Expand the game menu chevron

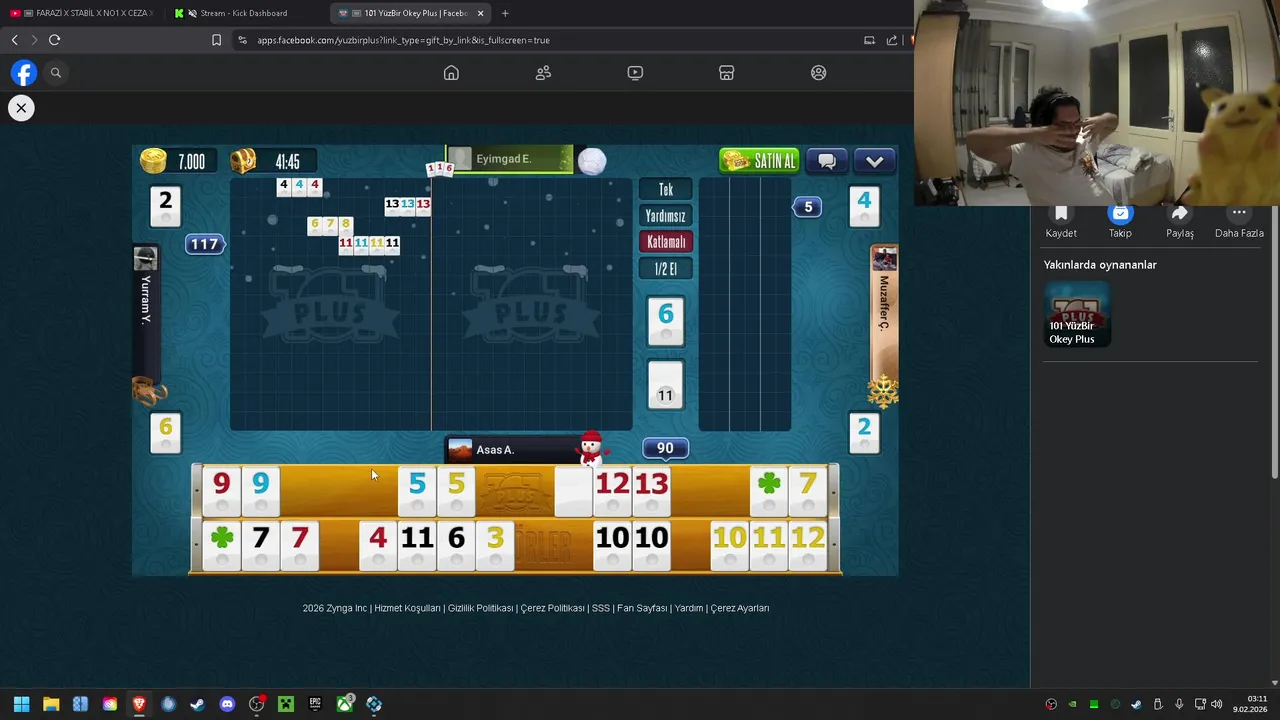[875, 161]
